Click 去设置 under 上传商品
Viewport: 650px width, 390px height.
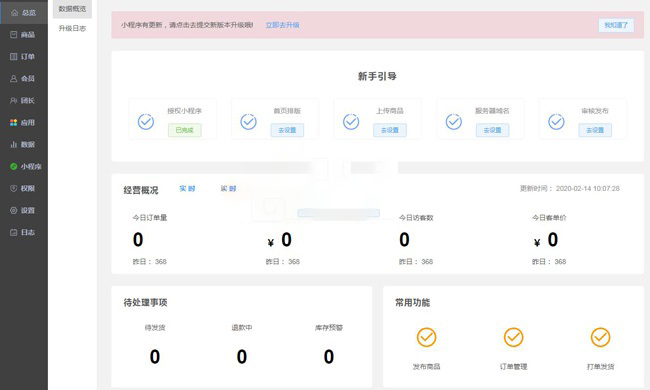(x=390, y=130)
